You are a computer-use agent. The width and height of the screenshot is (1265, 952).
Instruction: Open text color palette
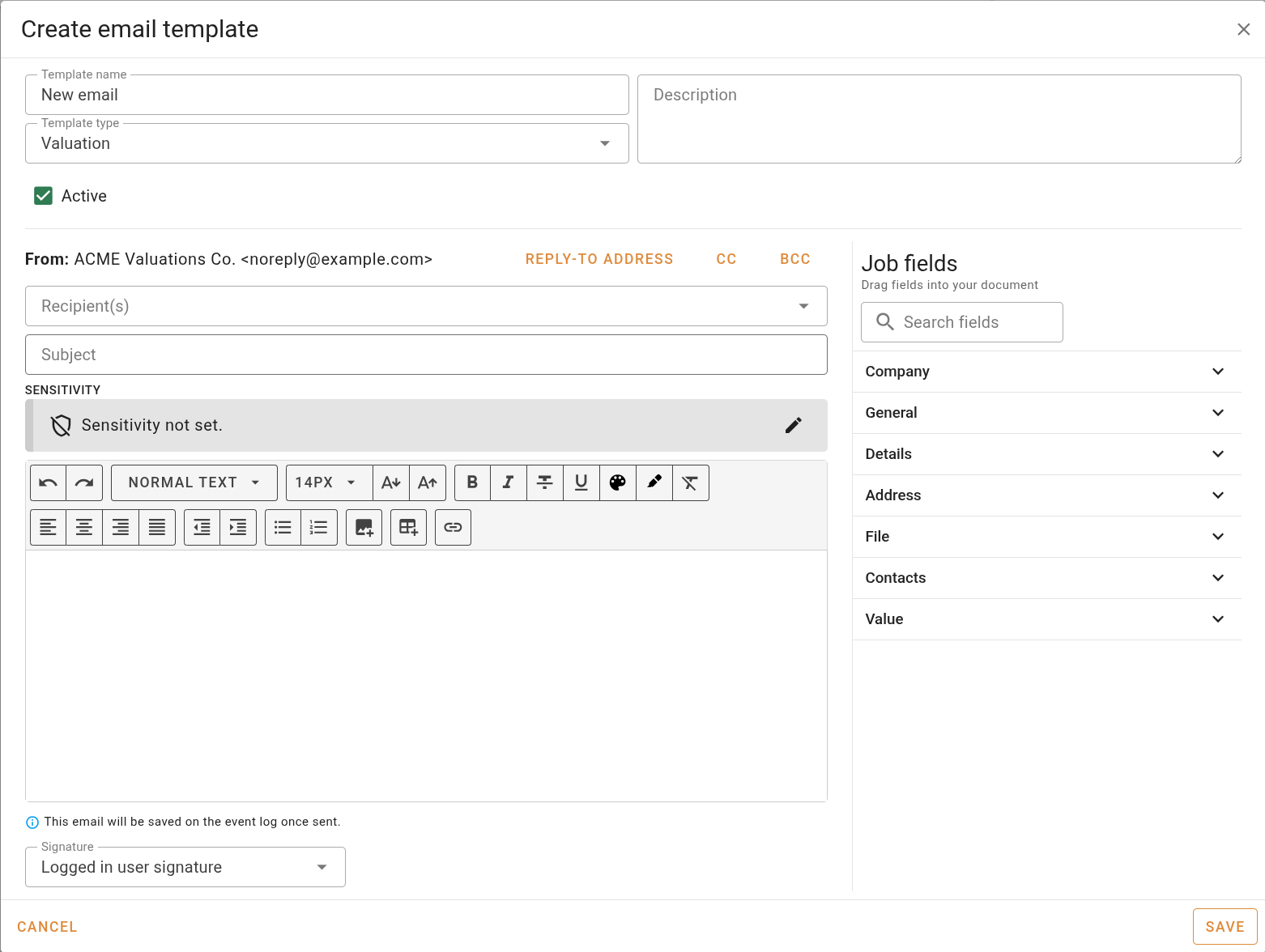pos(618,482)
